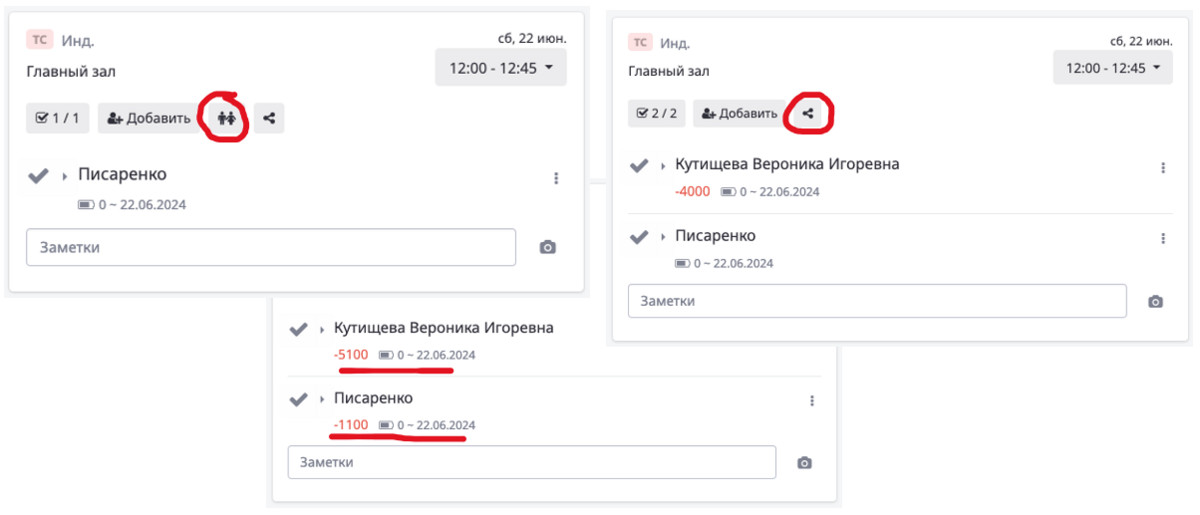Viewport: 1200px width, 515px height.
Task: Open the 12:00 - 12:45 time dropdown in left card
Action: tap(501, 68)
